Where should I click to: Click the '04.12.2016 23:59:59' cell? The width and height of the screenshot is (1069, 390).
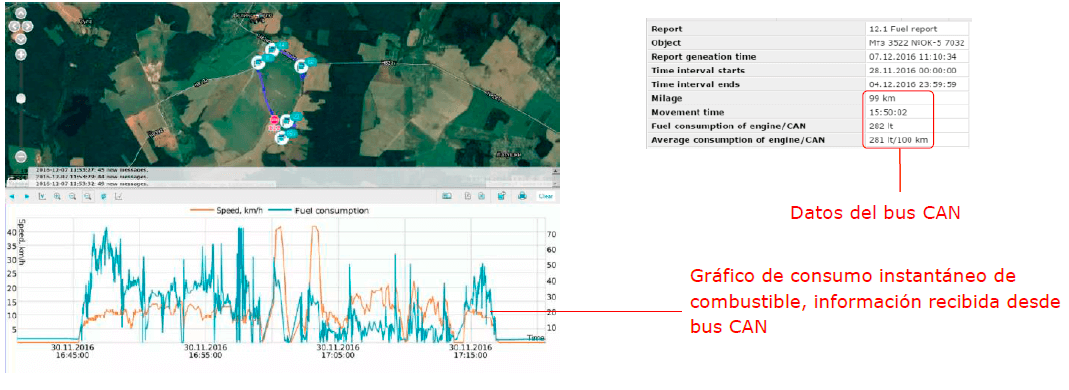coord(917,85)
